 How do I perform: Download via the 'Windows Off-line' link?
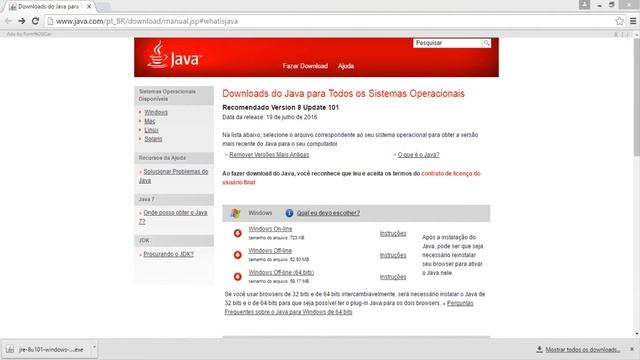pyautogui.click(x=270, y=251)
